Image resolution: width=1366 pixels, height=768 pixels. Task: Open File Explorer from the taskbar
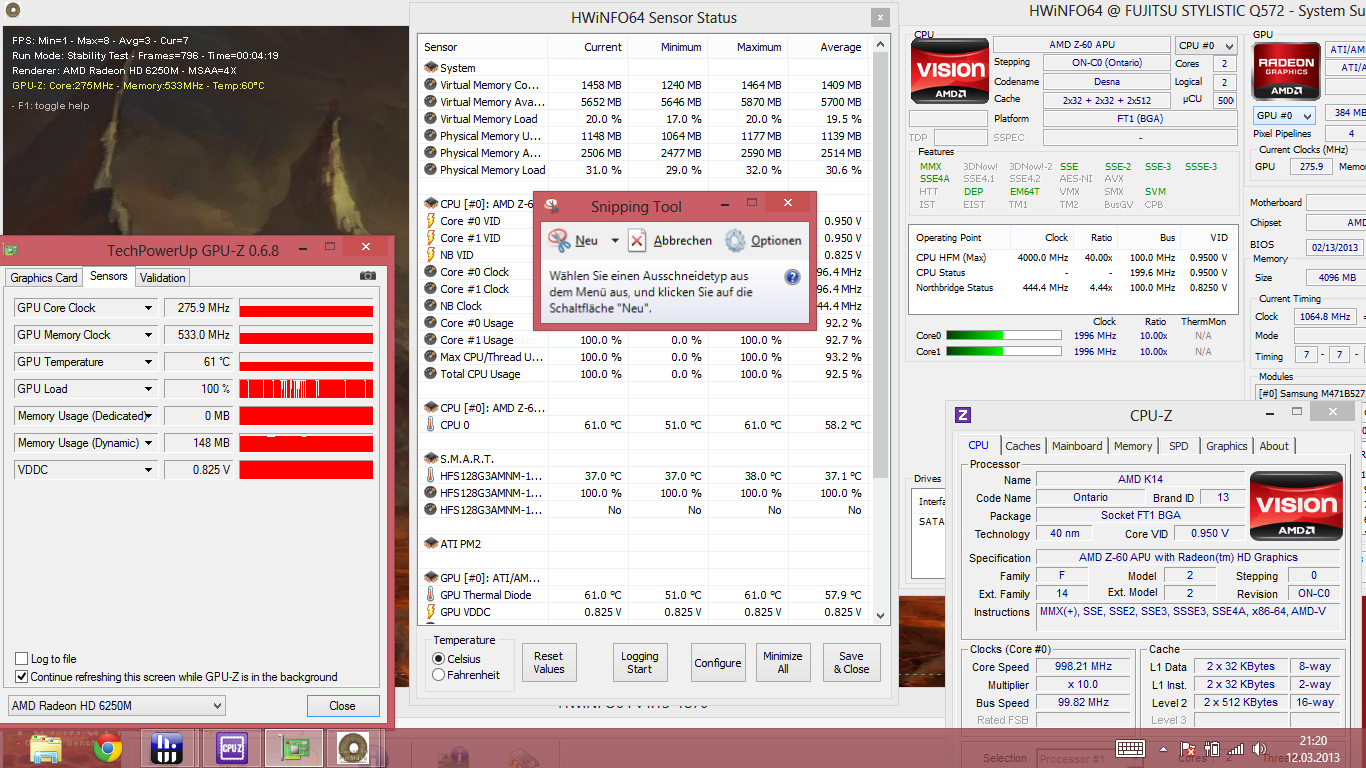click(x=46, y=747)
